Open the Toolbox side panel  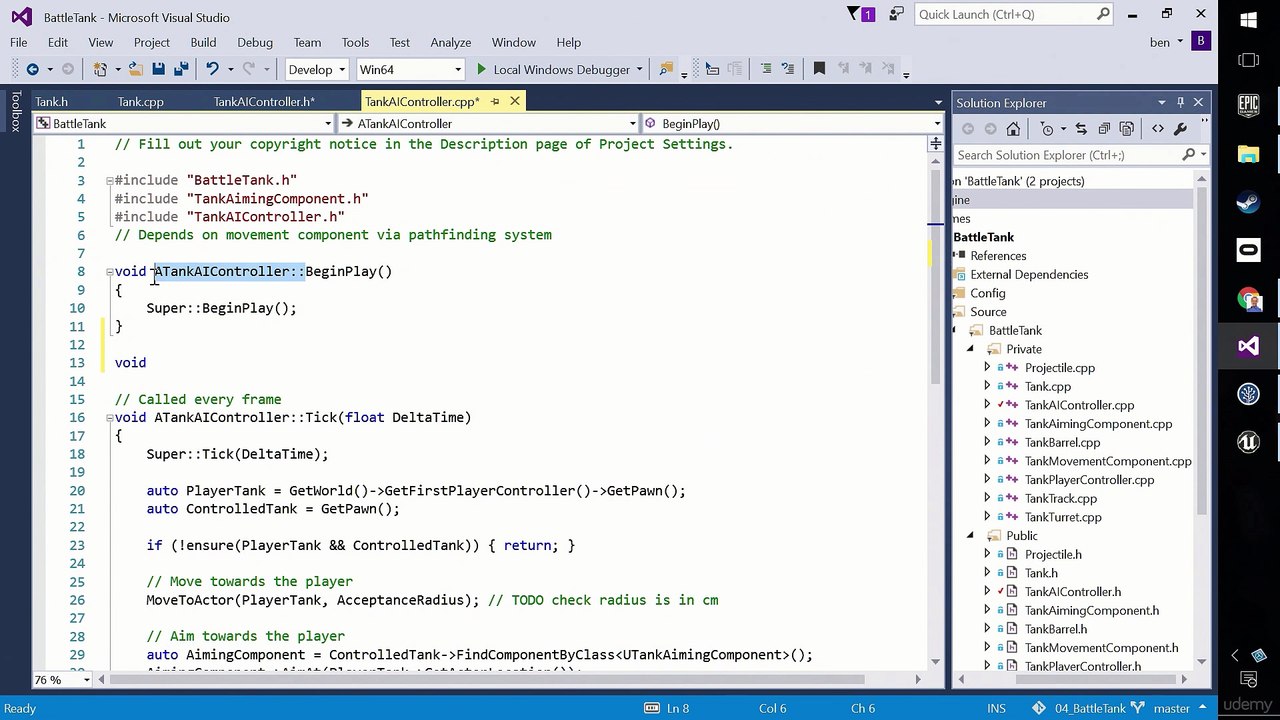pyautogui.click(x=16, y=111)
